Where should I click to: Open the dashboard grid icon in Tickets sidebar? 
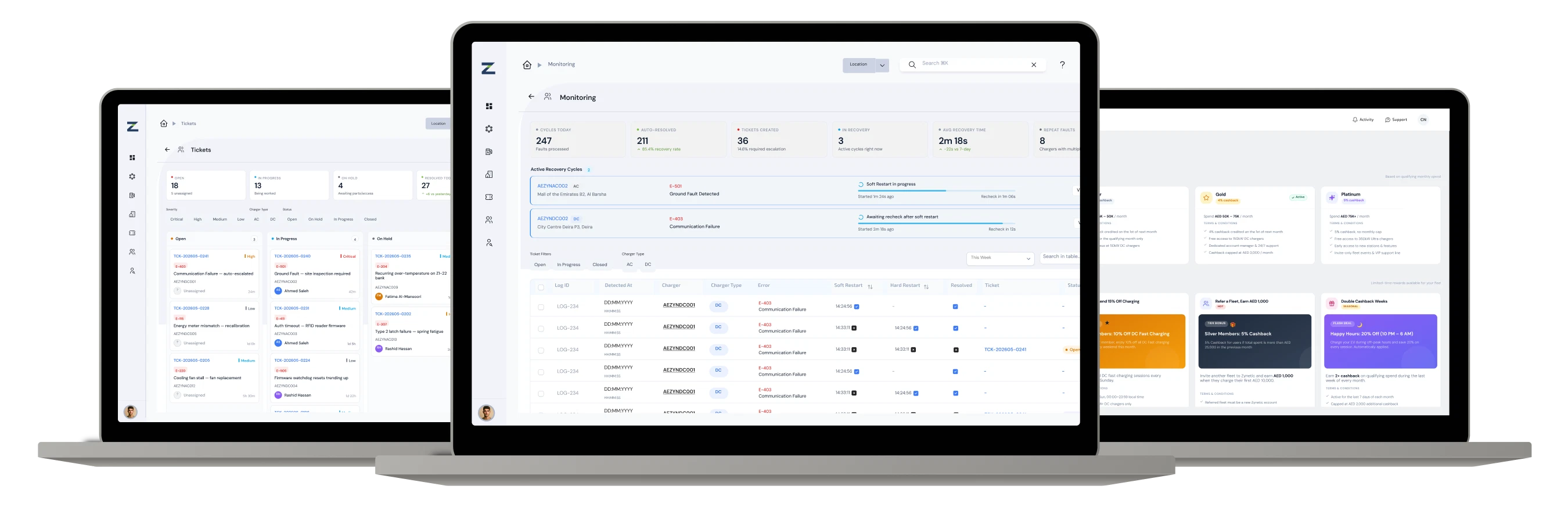pyautogui.click(x=132, y=158)
